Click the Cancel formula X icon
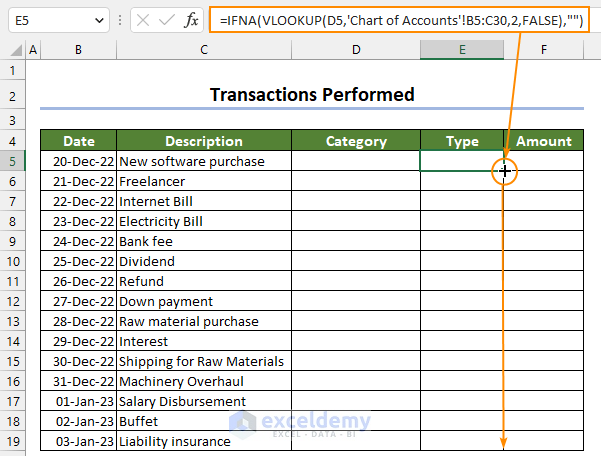This screenshot has width=601, height=456. tap(143, 20)
